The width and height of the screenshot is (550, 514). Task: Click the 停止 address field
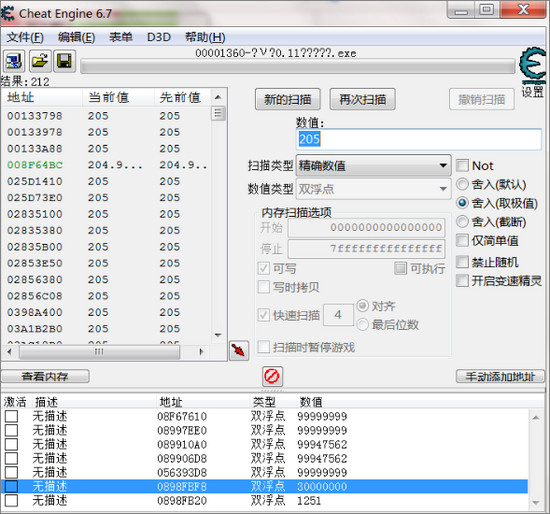click(x=367, y=249)
